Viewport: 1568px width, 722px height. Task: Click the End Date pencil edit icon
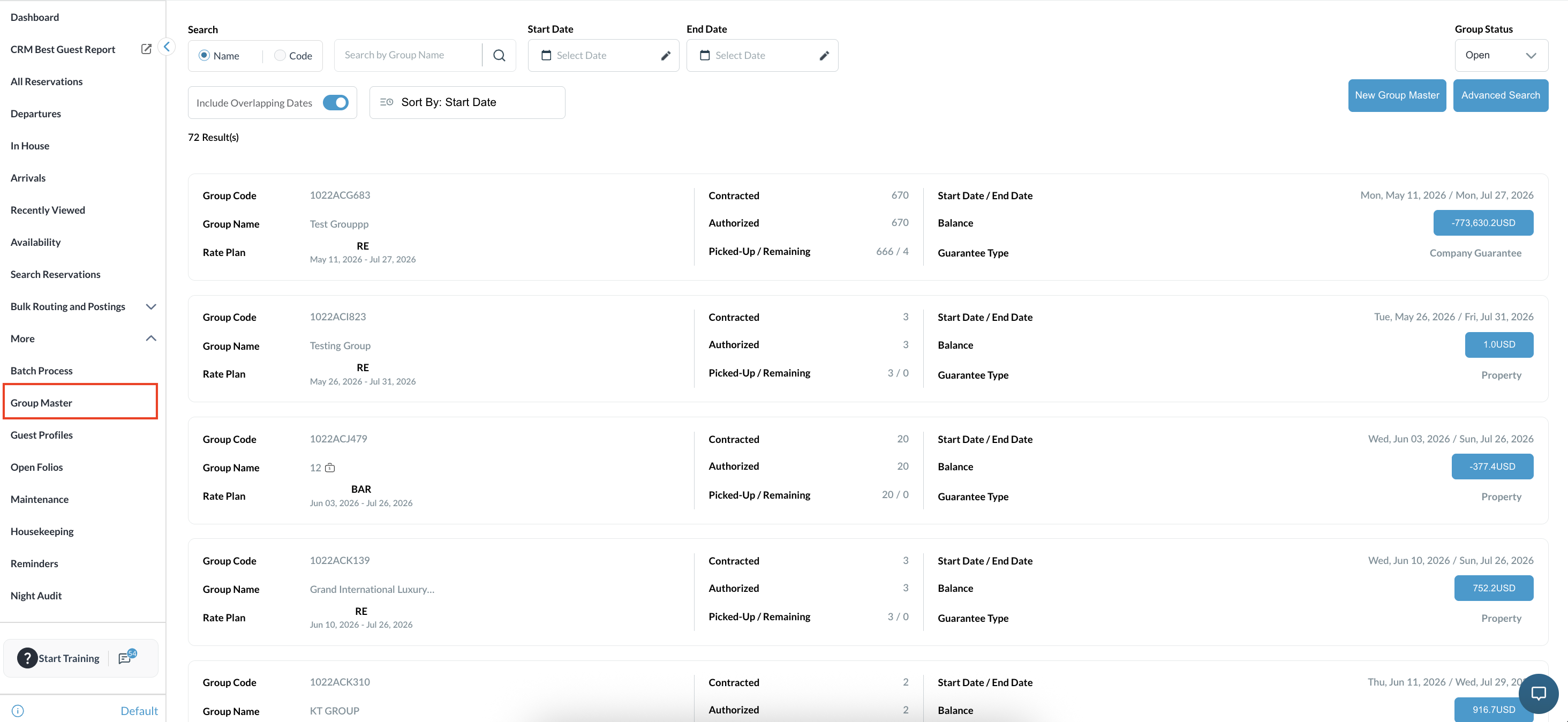pos(824,55)
